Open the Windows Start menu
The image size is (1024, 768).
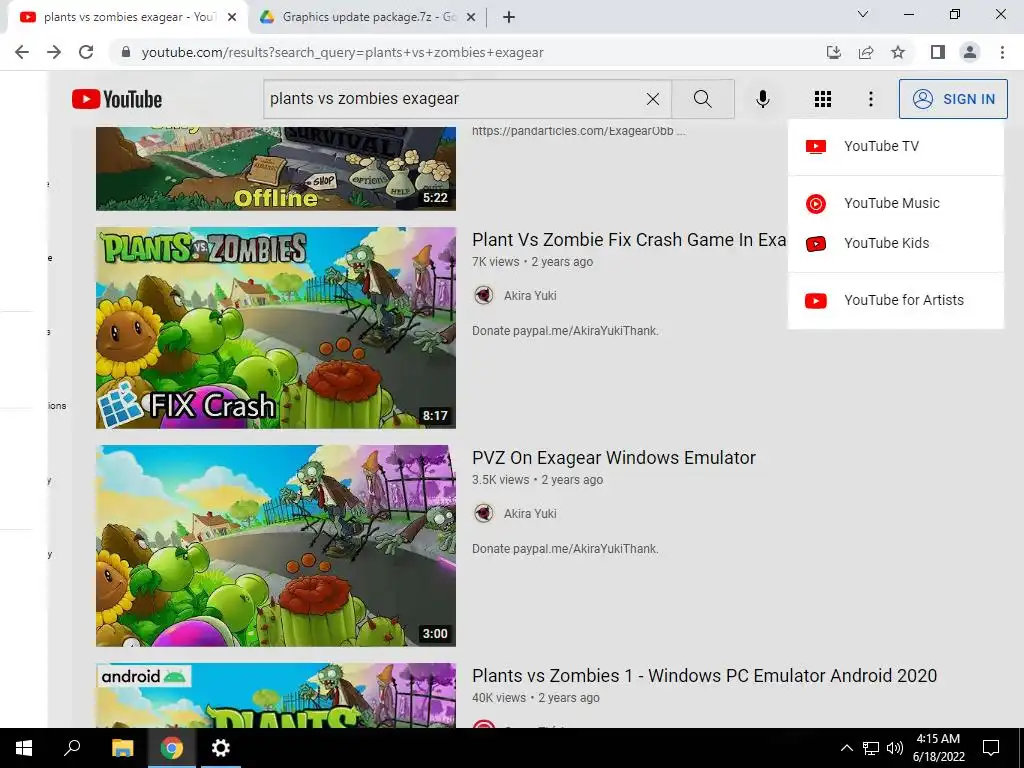[x=24, y=748]
